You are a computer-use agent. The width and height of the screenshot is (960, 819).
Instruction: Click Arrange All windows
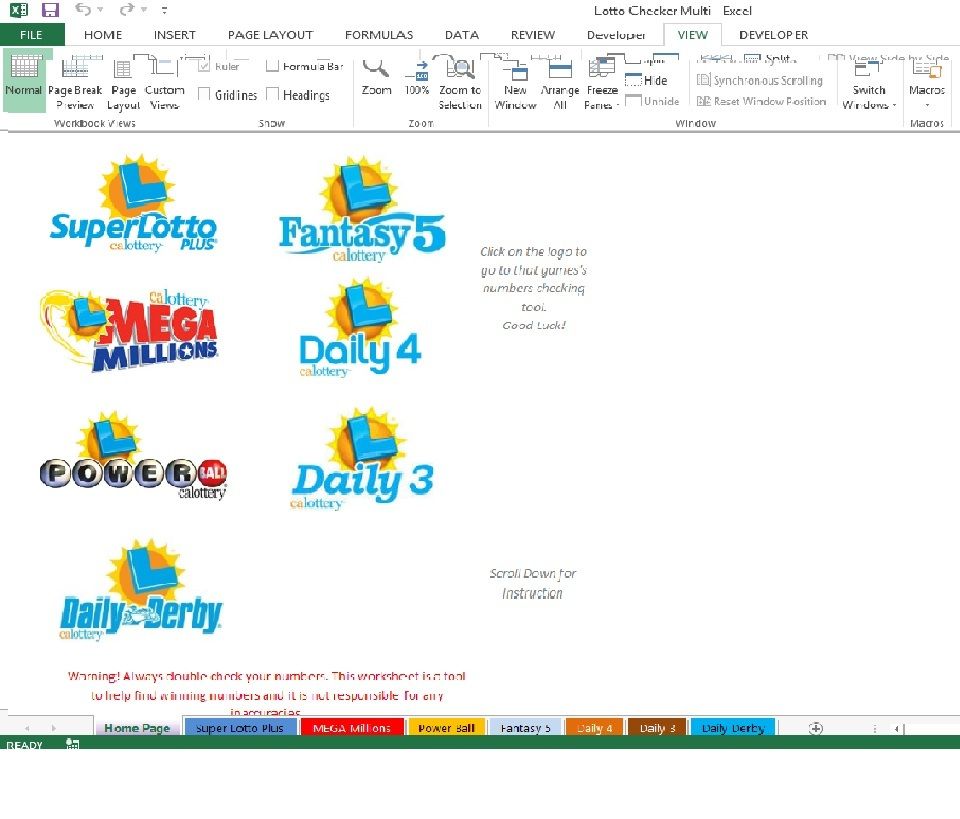[x=560, y=82]
